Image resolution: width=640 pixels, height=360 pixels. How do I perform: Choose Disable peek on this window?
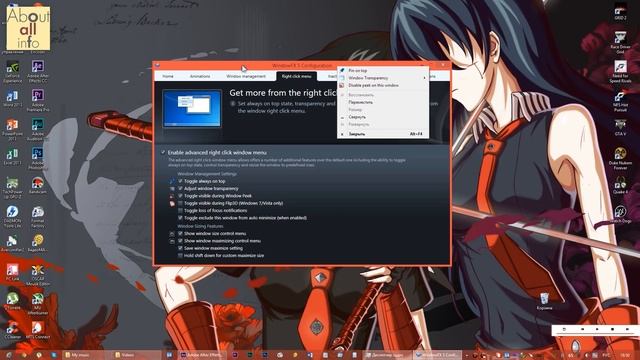[x=383, y=85]
